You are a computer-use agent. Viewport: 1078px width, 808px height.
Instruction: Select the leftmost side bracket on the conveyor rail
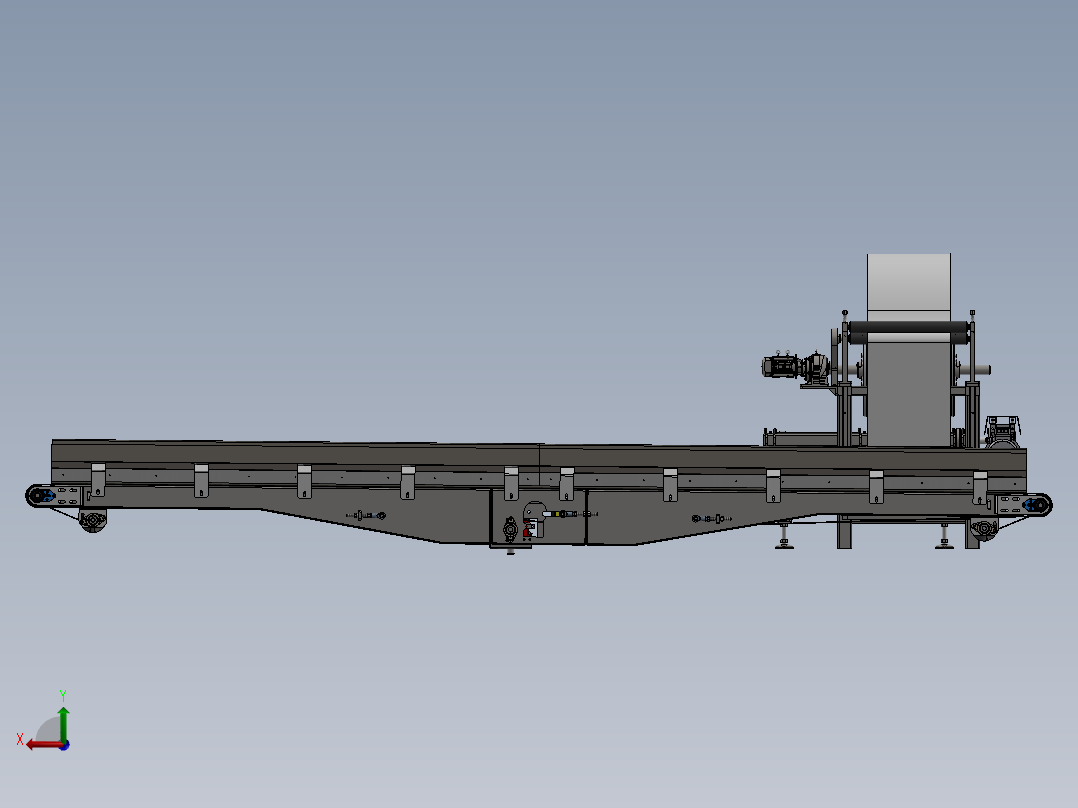coord(98,480)
